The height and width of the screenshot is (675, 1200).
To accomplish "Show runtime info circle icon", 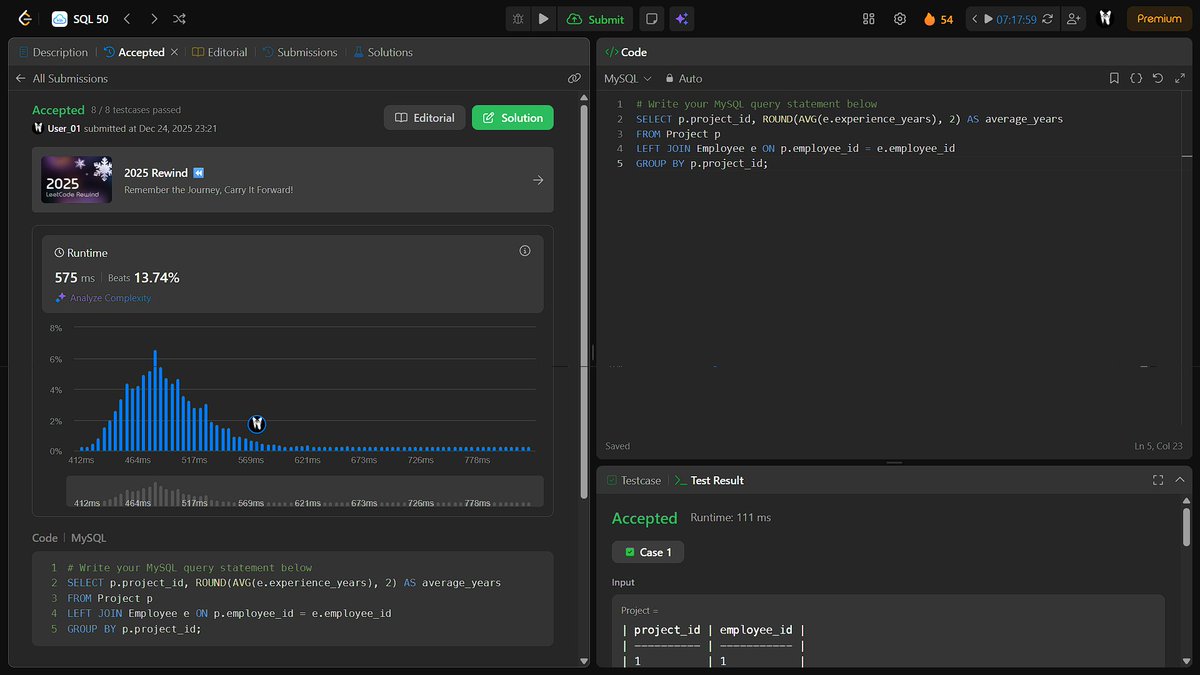I will pyautogui.click(x=525, y=251).
